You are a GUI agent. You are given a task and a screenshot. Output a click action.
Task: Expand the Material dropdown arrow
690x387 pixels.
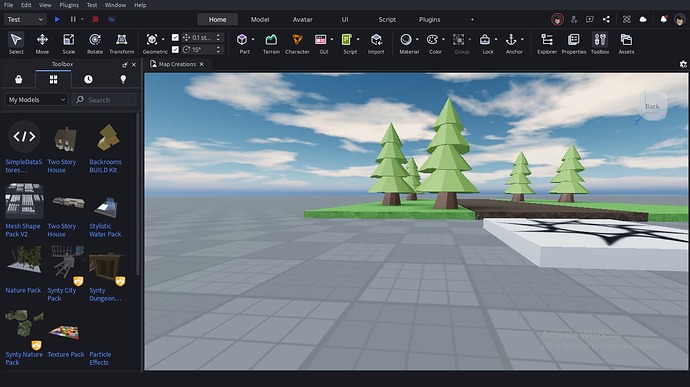coord(417,40)
